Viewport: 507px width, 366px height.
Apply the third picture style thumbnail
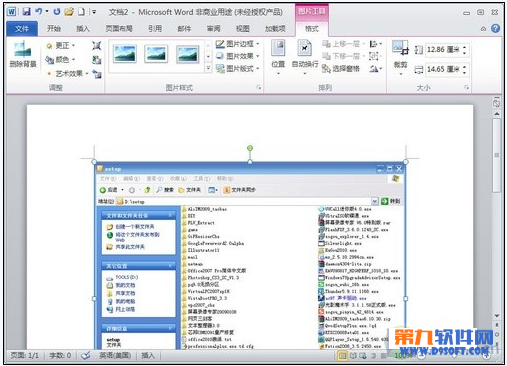[188, 54]
